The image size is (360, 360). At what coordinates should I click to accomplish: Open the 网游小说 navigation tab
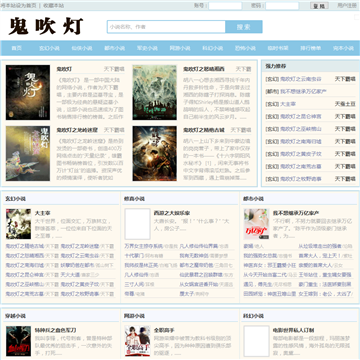[x=180, y=48]
